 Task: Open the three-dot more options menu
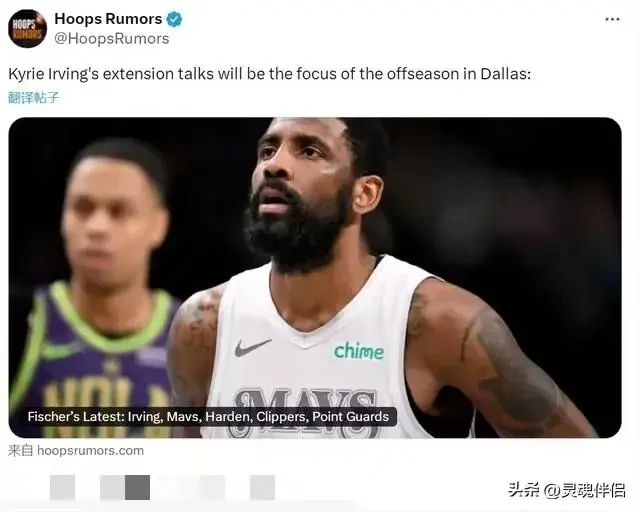click(612, 19)
